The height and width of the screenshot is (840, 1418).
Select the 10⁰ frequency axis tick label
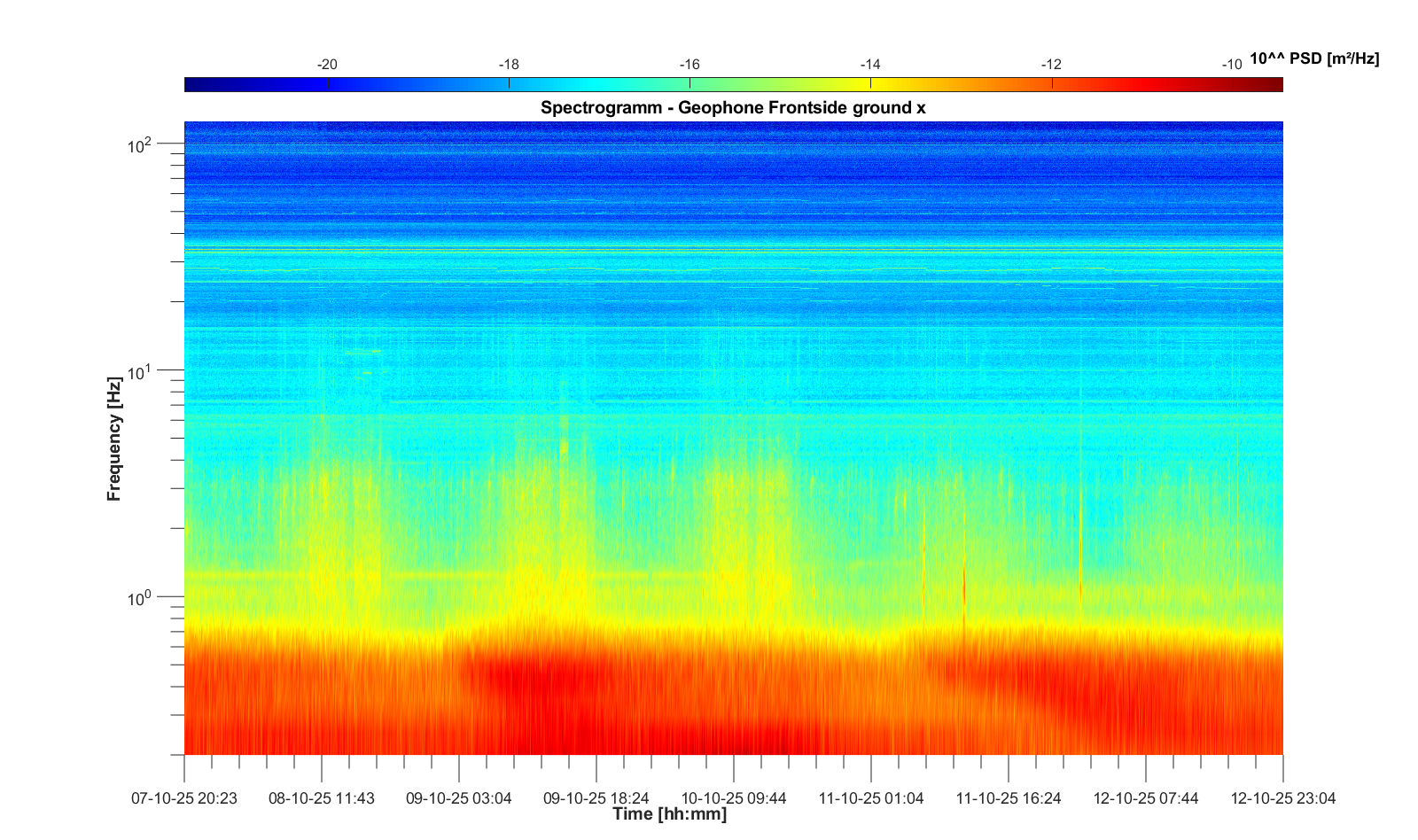coord(140,599)
